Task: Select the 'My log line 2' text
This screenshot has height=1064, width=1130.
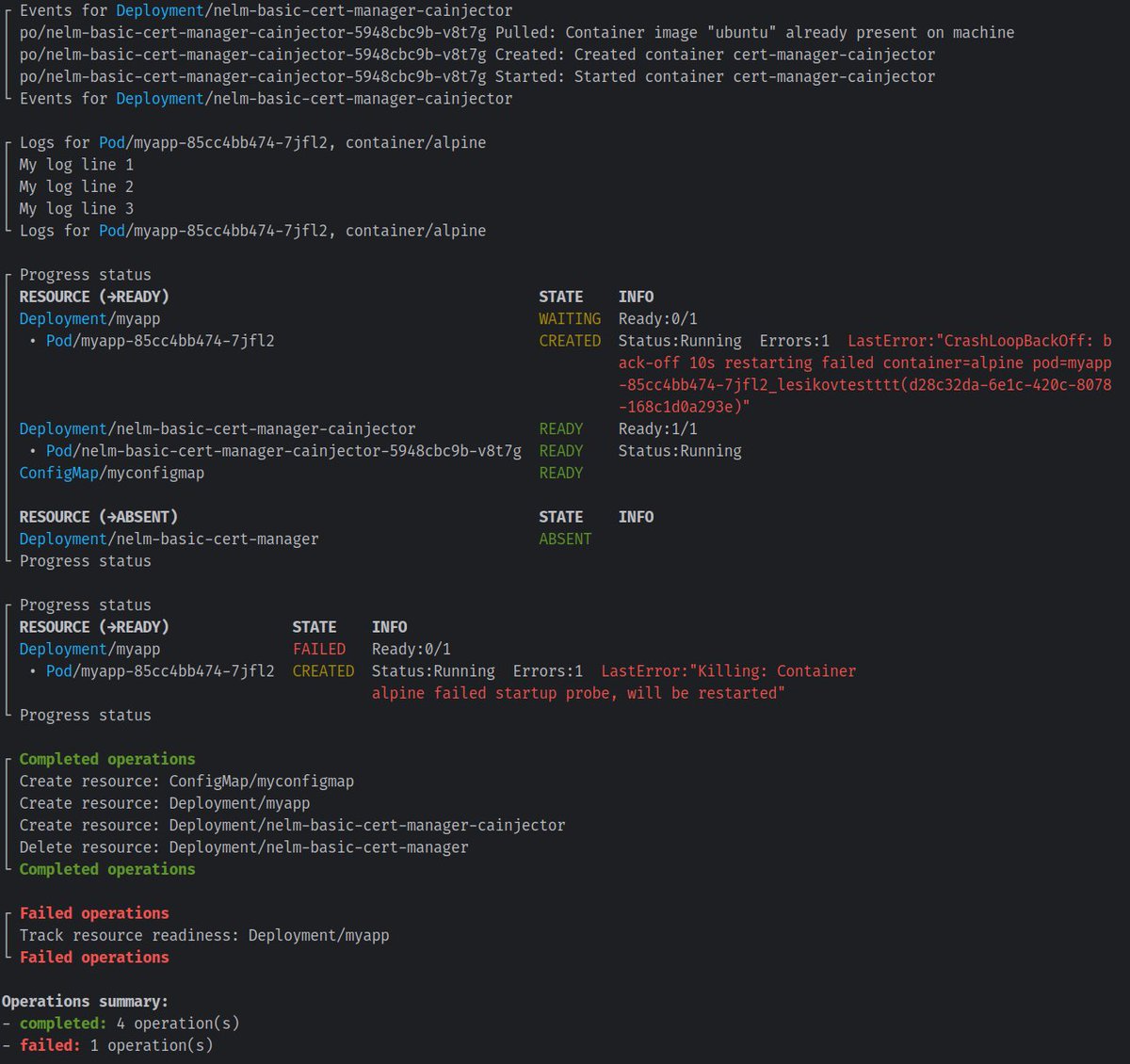Action: tap(76, 186)
